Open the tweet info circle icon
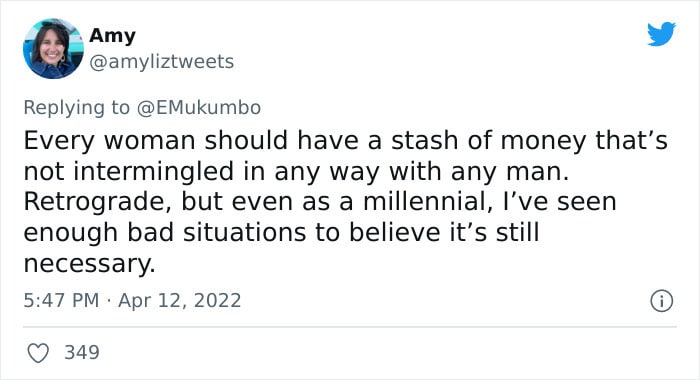700x380 pixels. [661, 301]
